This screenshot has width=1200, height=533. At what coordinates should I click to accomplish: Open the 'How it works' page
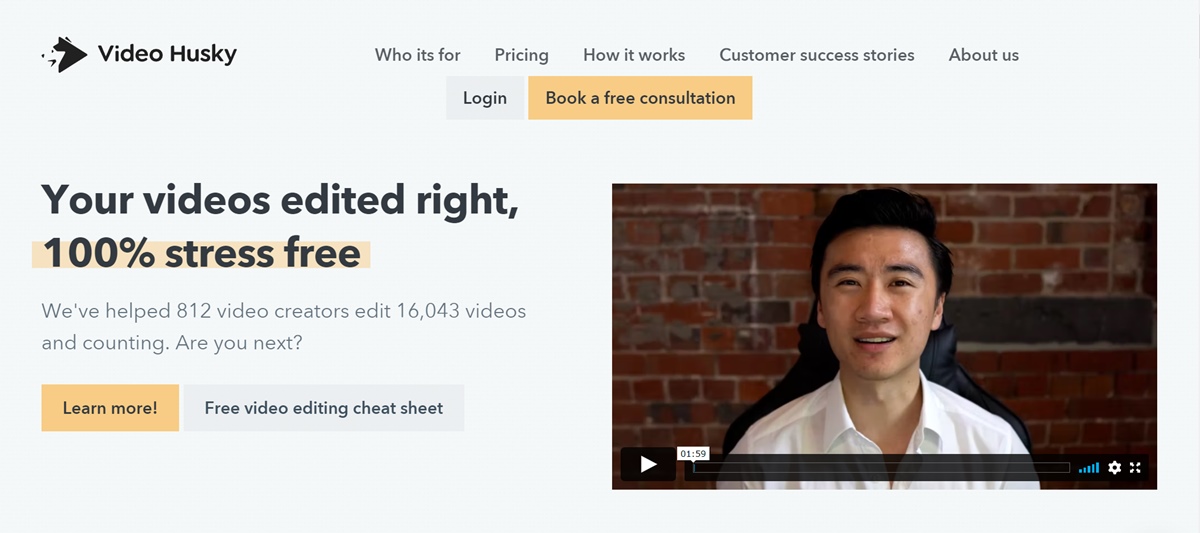pos(634,55)
